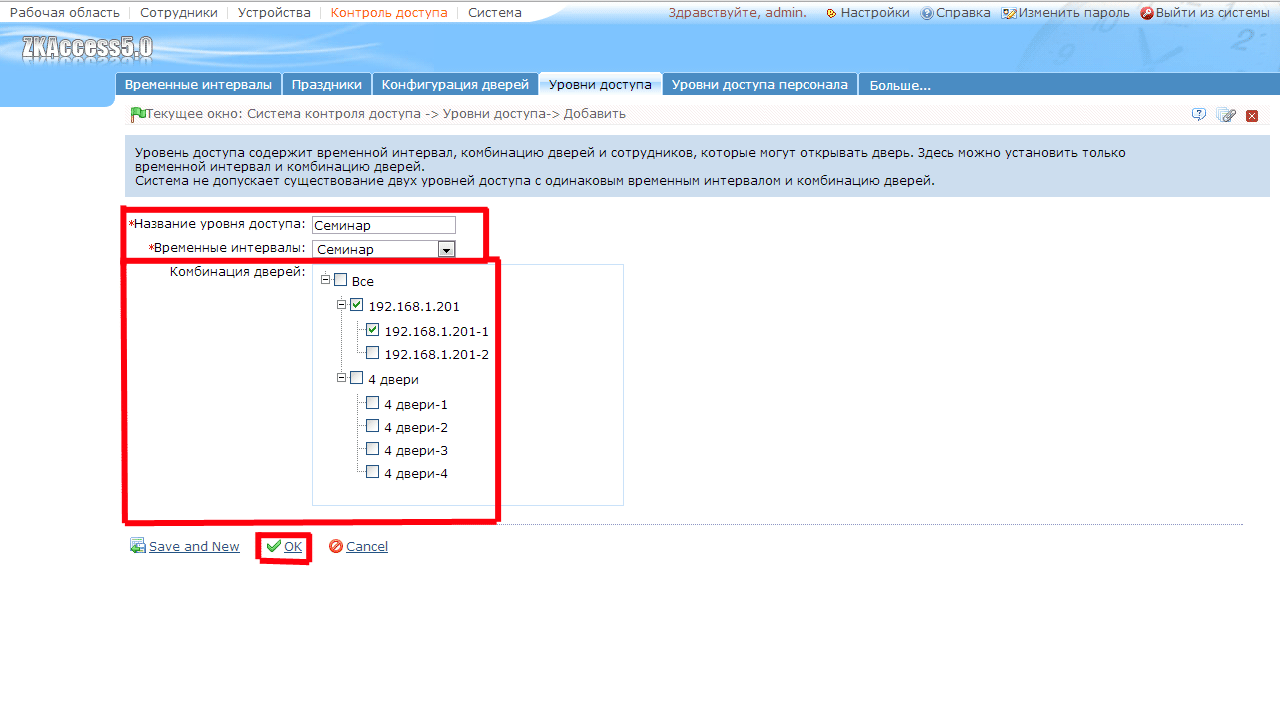Click the red close icon in breadcrumb bar
1280x711 pixels.
click(x=1252, y=116)
